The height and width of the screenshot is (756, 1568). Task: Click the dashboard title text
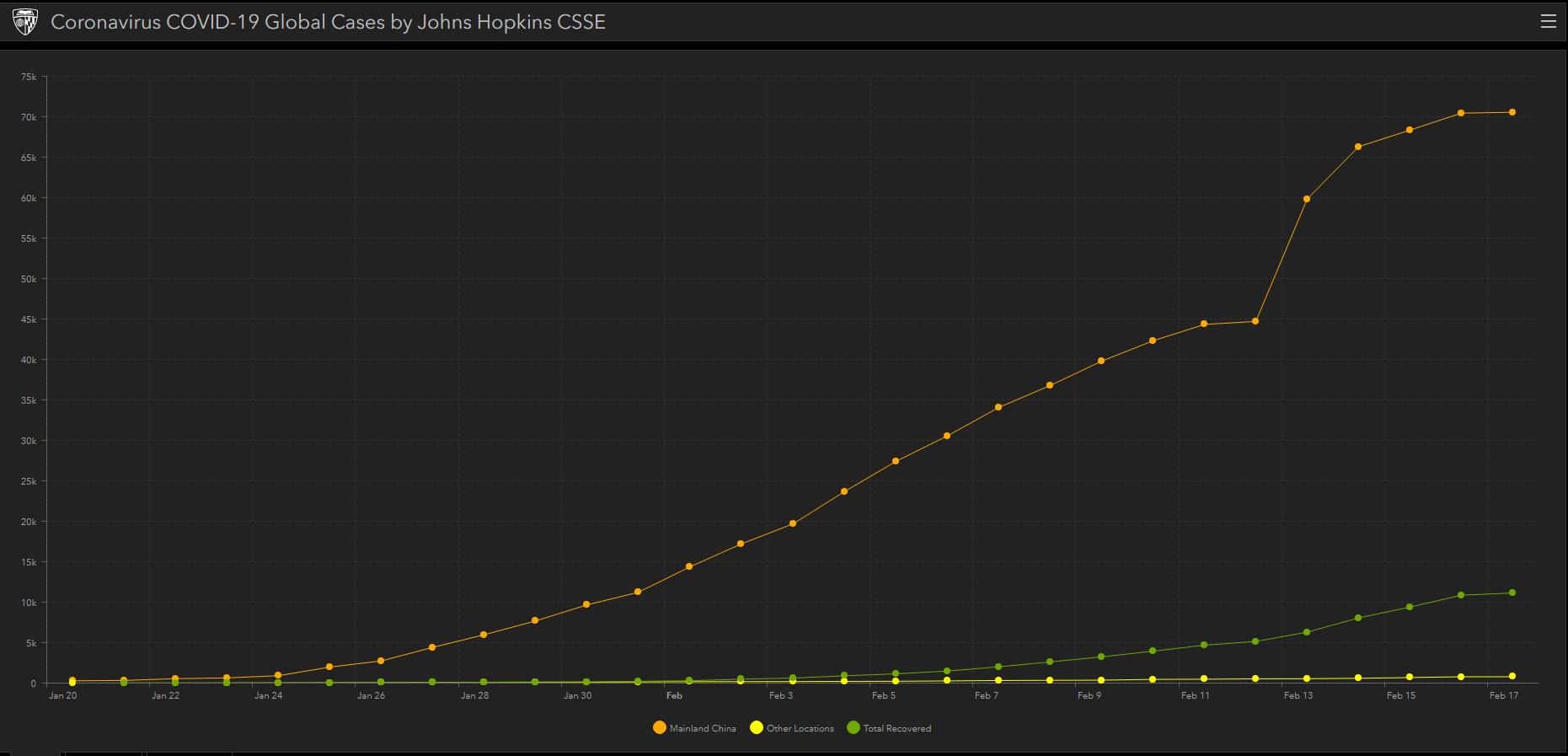tap(328, 22)
